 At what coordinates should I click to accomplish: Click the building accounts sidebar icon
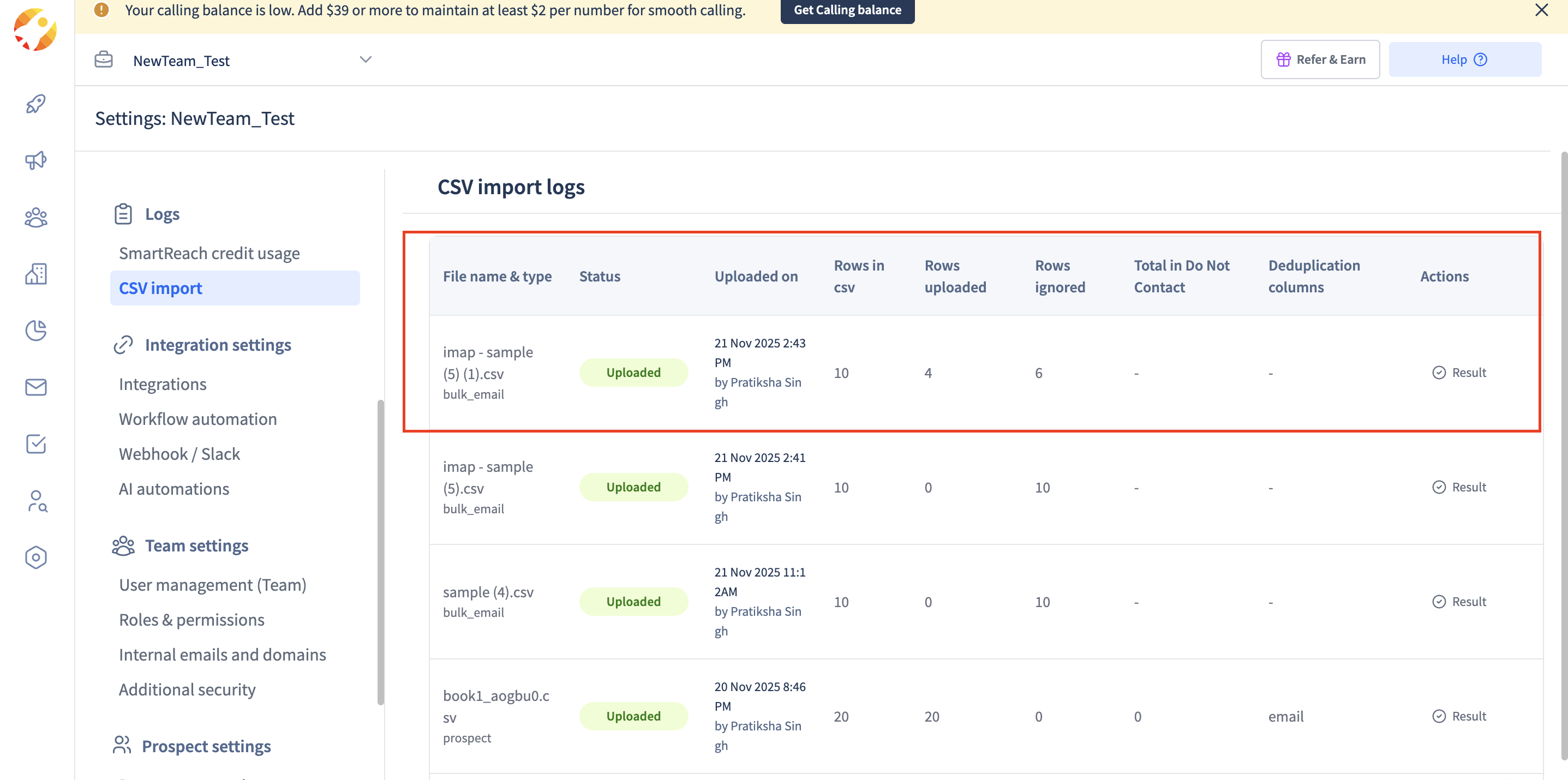click(x=36, y=274)
